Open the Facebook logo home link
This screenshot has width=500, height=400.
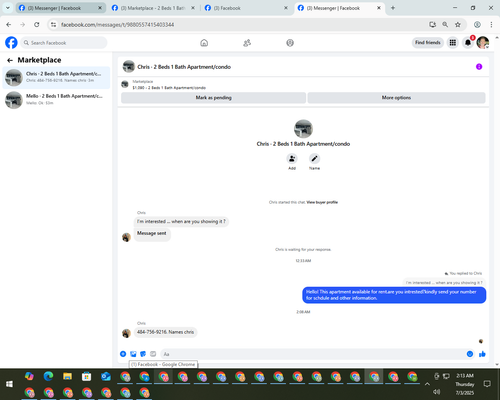pyautogui.click(x=11, y=43)
